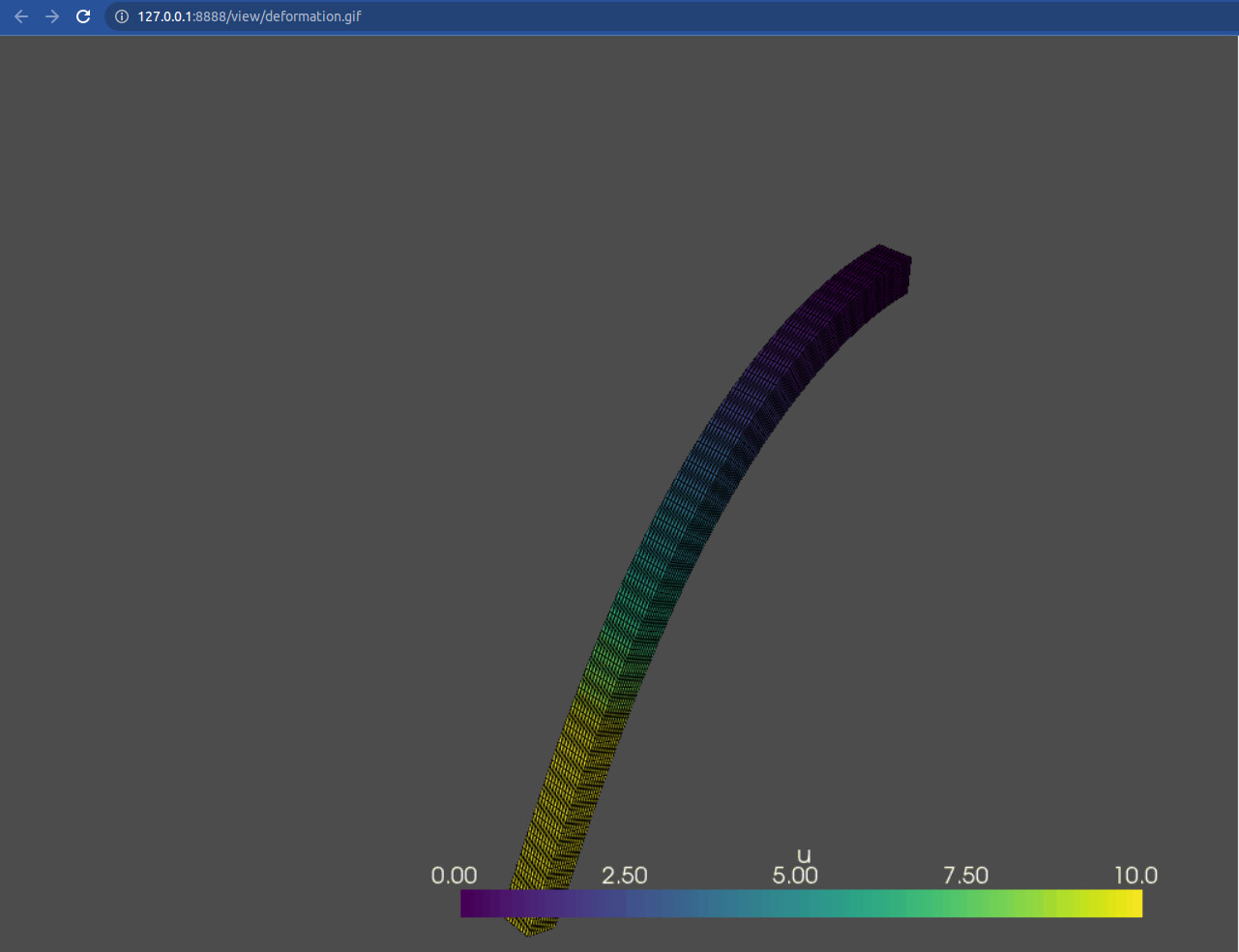
Task: Click the 0.00 legend label
Action: tap(454, 876)
